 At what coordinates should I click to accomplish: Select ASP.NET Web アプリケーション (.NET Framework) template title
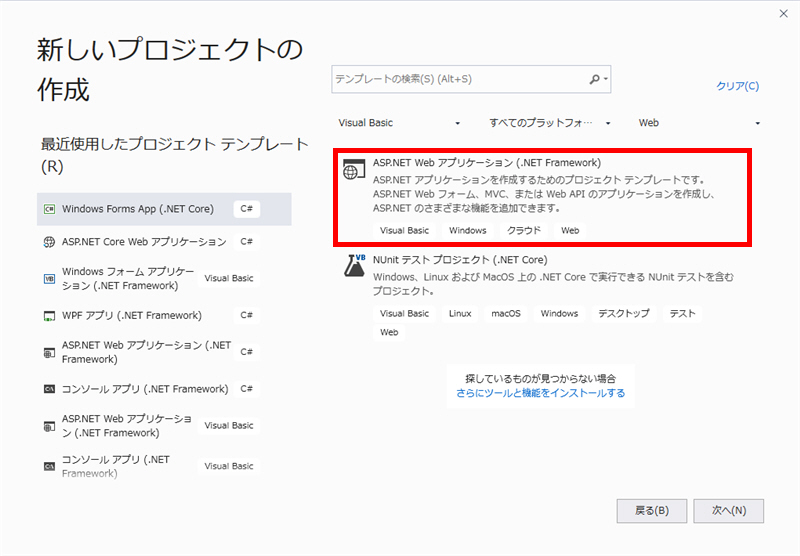click(487, 163)
